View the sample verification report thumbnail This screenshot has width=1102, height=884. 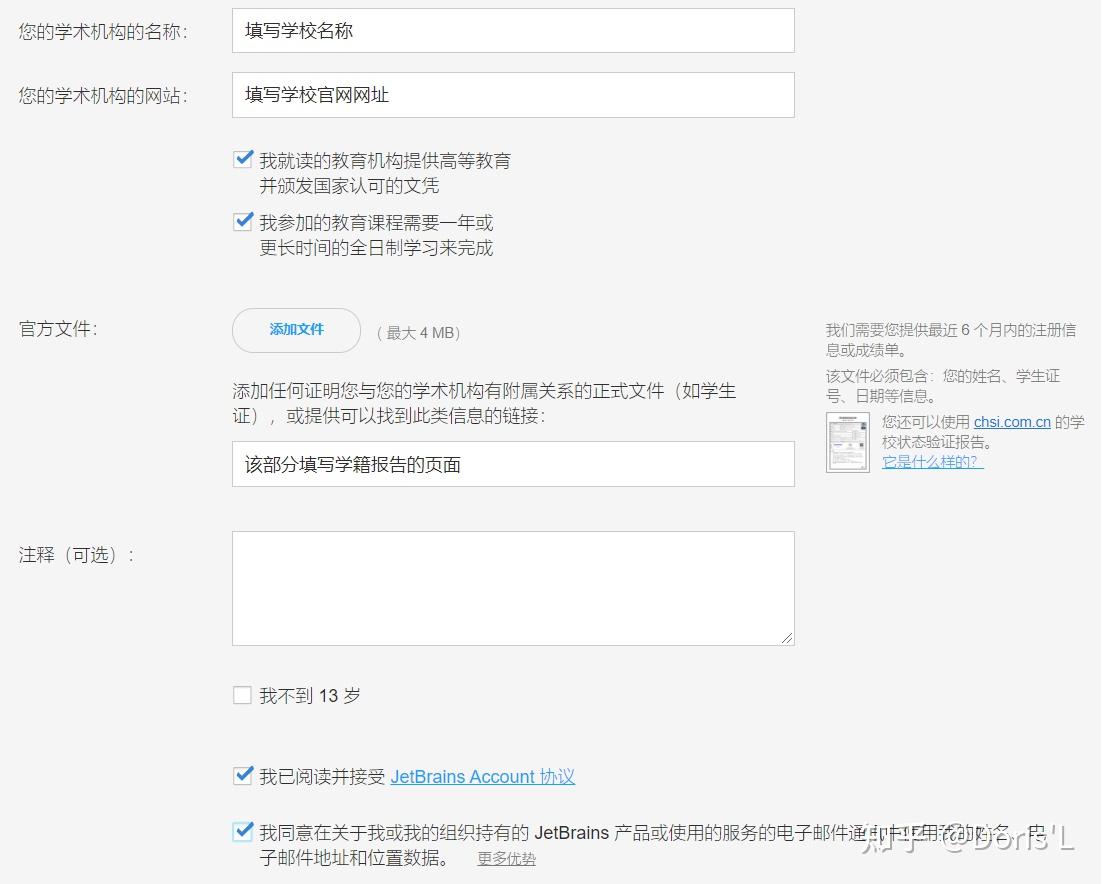(847, 441)
